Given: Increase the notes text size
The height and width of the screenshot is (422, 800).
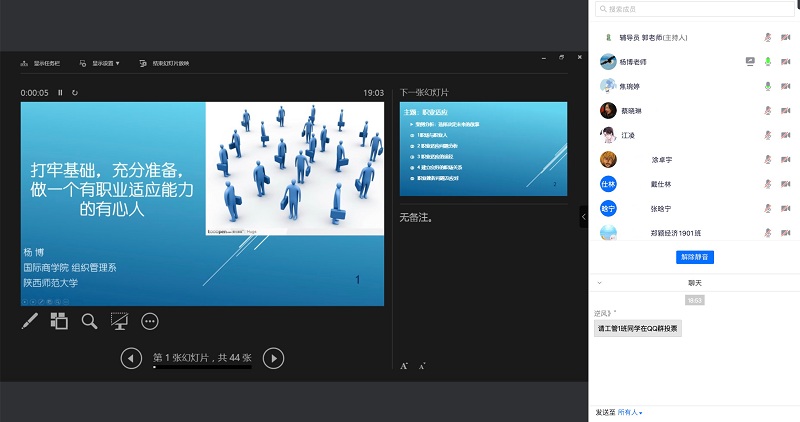Looking at the screenshot, I should pos(404,366).
